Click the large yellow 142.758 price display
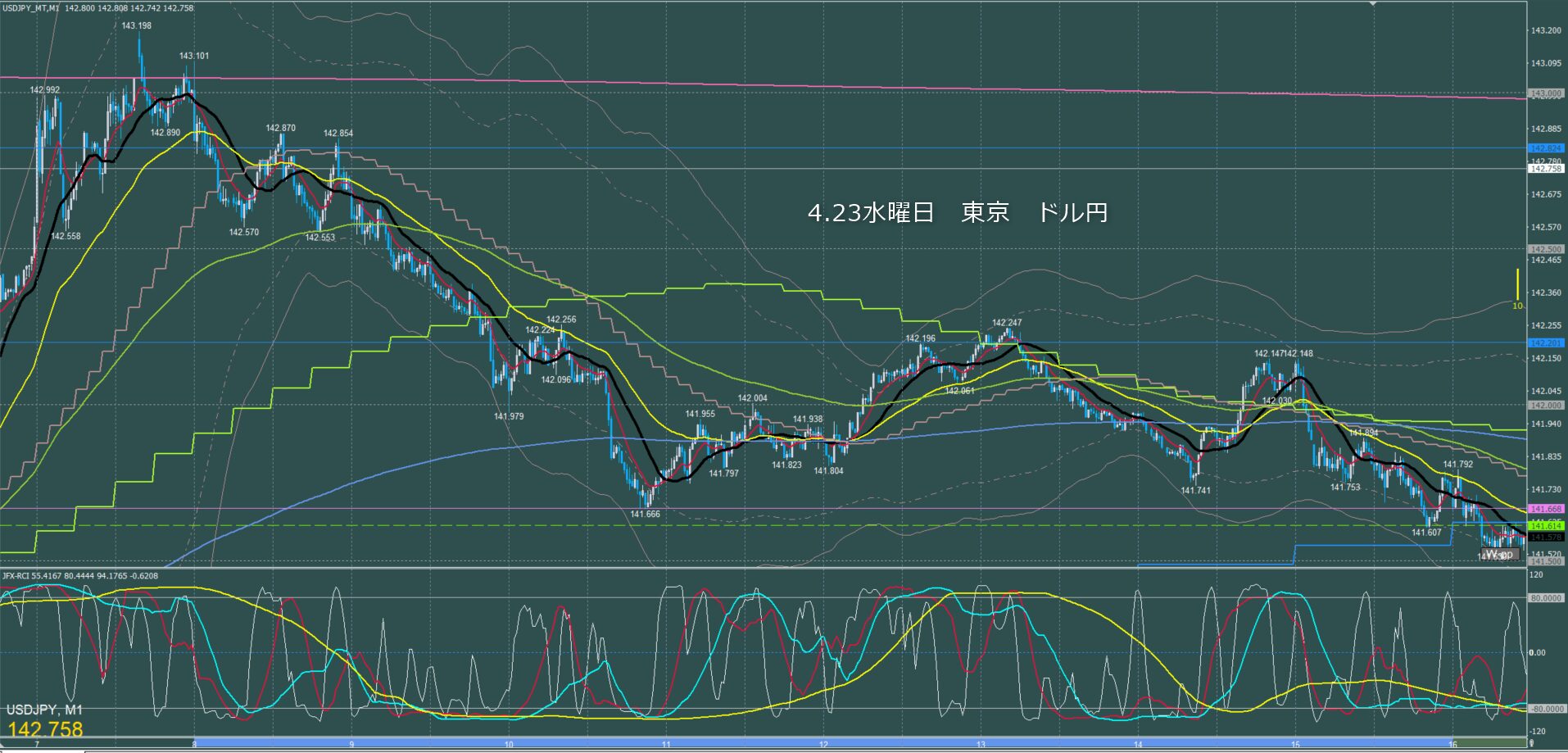 [45, 729]
